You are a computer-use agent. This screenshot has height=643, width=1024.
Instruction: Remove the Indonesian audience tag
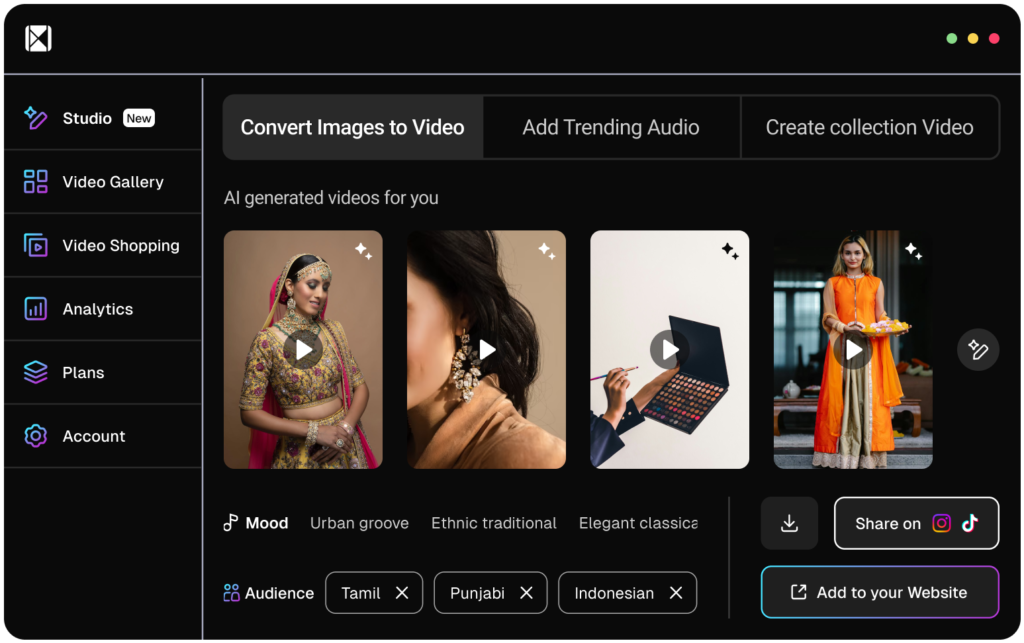click(x=676, y=592)
